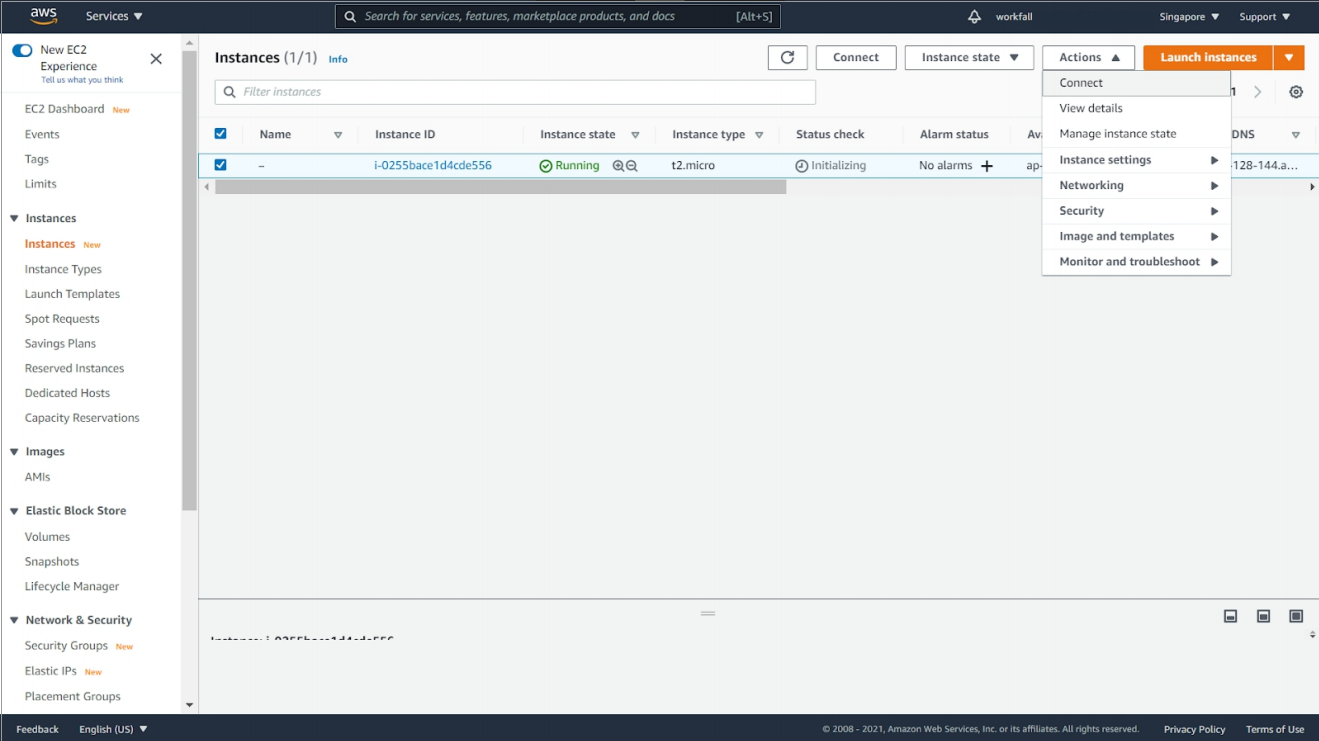Click the Connect button in the toolbar

tap(856, 58)
